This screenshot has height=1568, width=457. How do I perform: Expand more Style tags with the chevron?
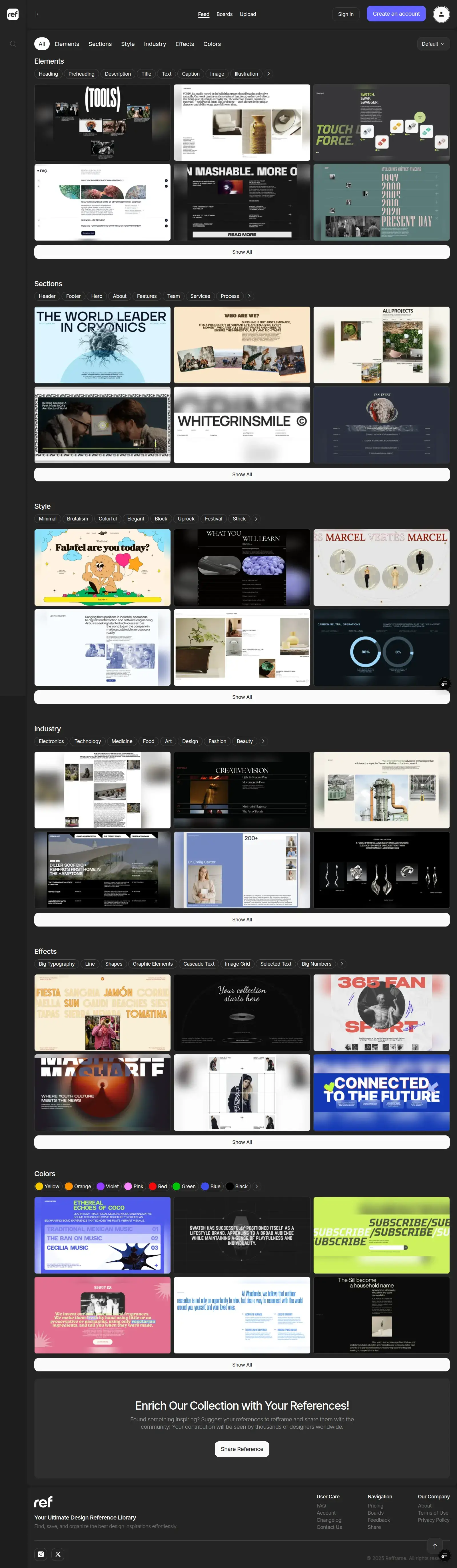256,518
